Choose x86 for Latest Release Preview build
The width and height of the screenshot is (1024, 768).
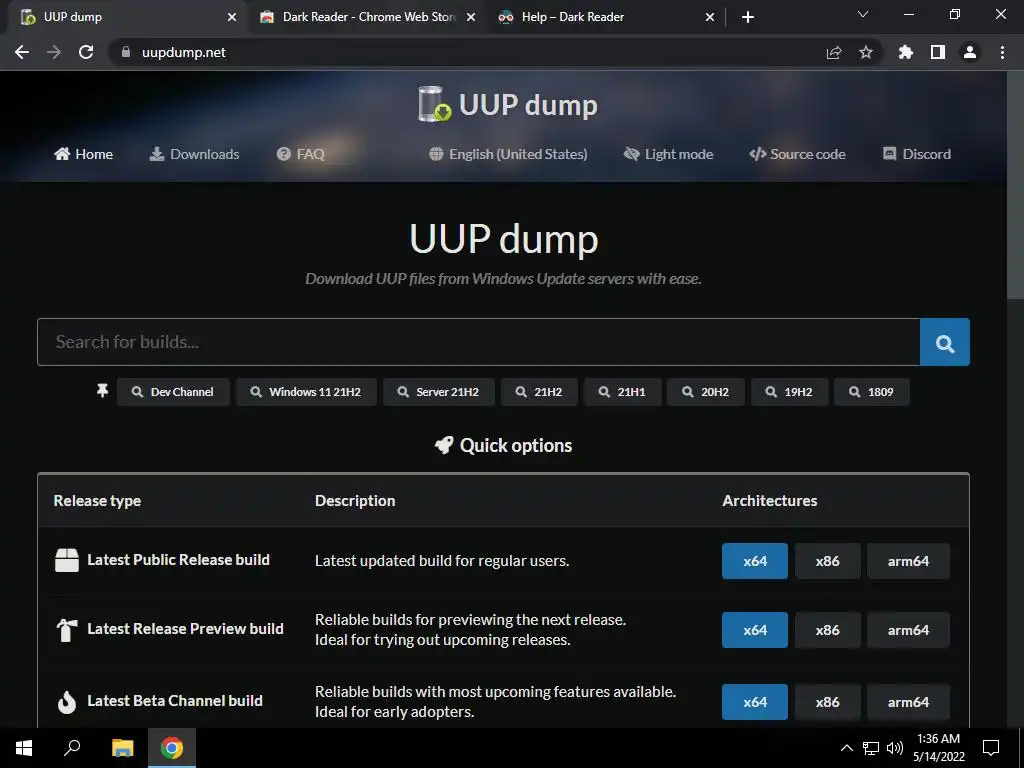coord(827,630)
